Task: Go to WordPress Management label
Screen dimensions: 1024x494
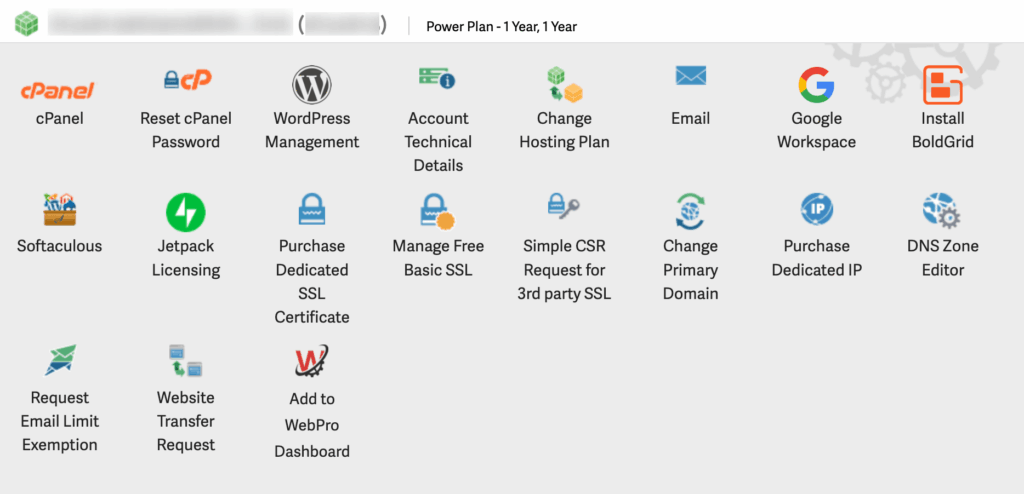Action: [312, 130]
